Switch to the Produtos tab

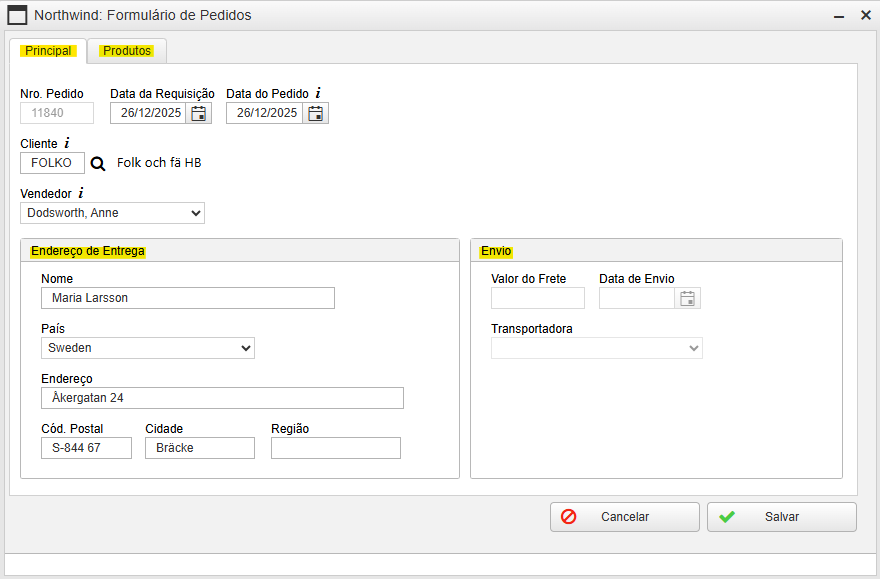tap(127, 51)
